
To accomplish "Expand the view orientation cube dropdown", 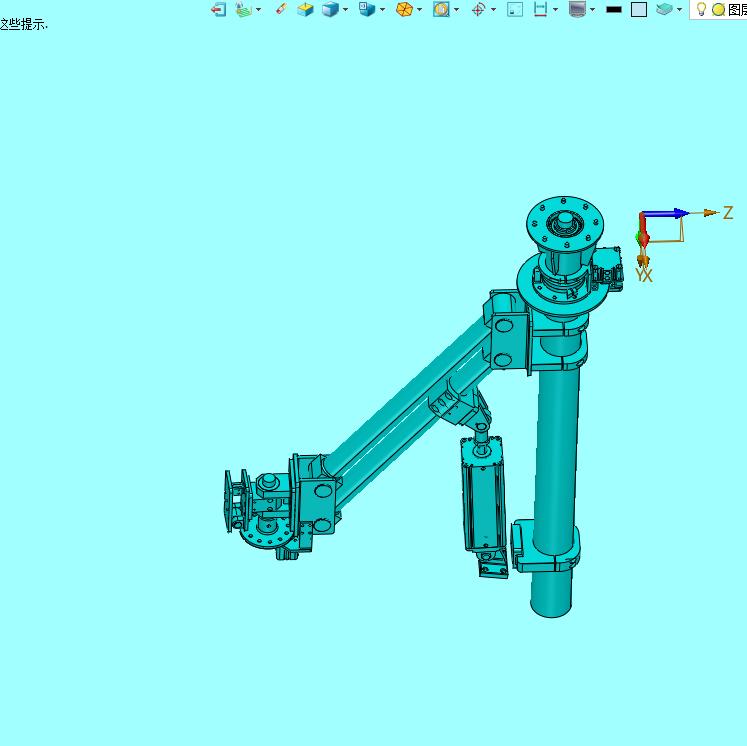I will 383,10.
